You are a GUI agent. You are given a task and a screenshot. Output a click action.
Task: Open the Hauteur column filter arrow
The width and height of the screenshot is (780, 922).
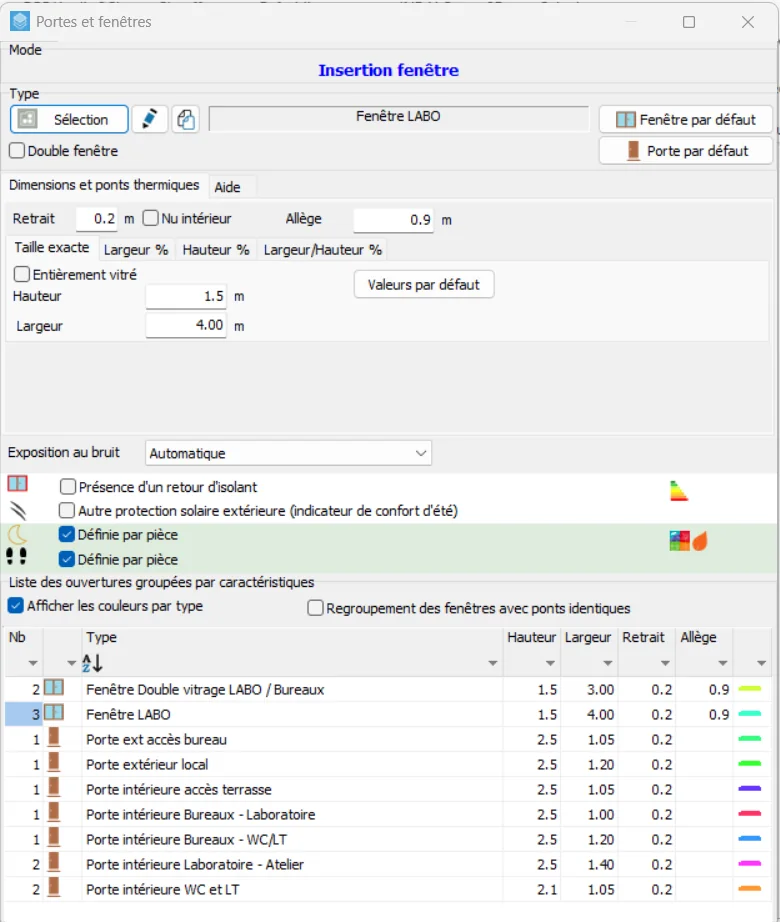550,663
